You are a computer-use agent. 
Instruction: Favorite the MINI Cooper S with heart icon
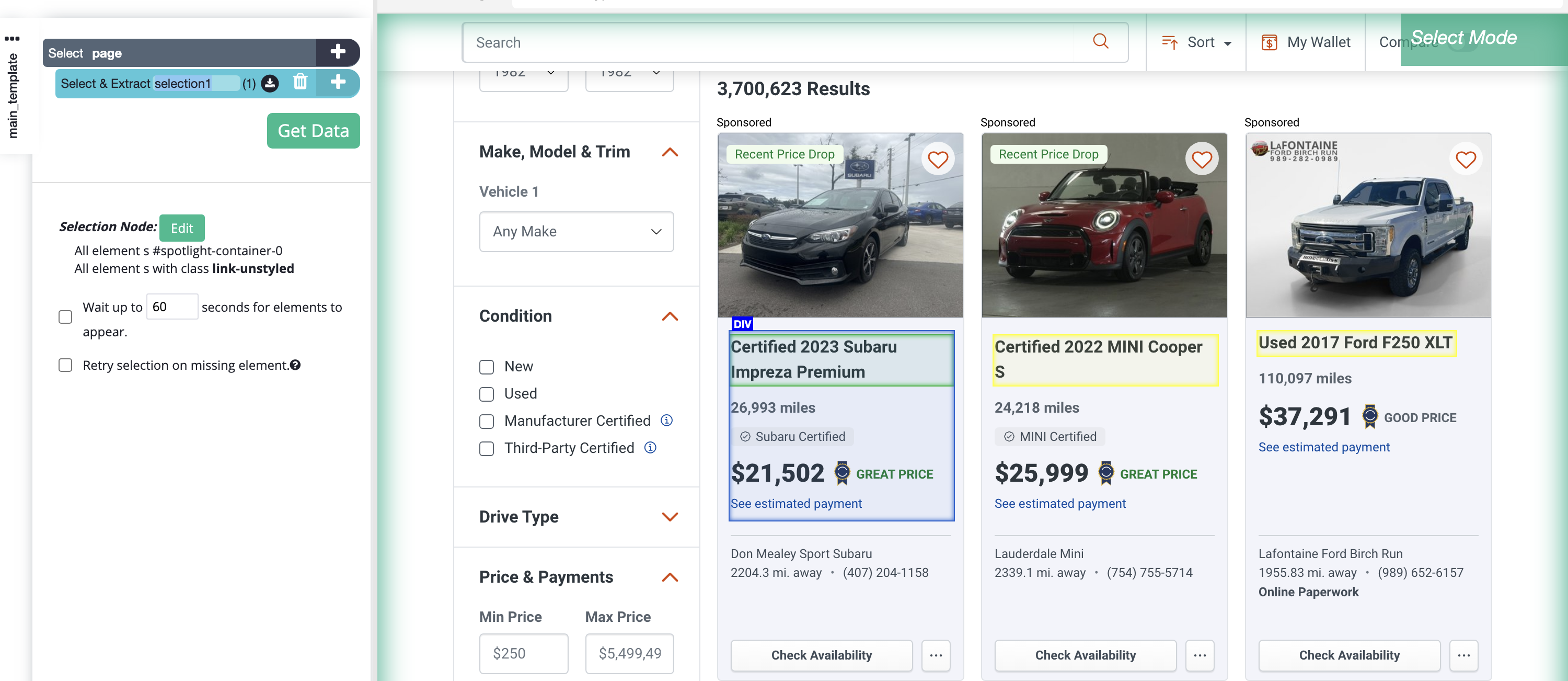(1202, 160)
